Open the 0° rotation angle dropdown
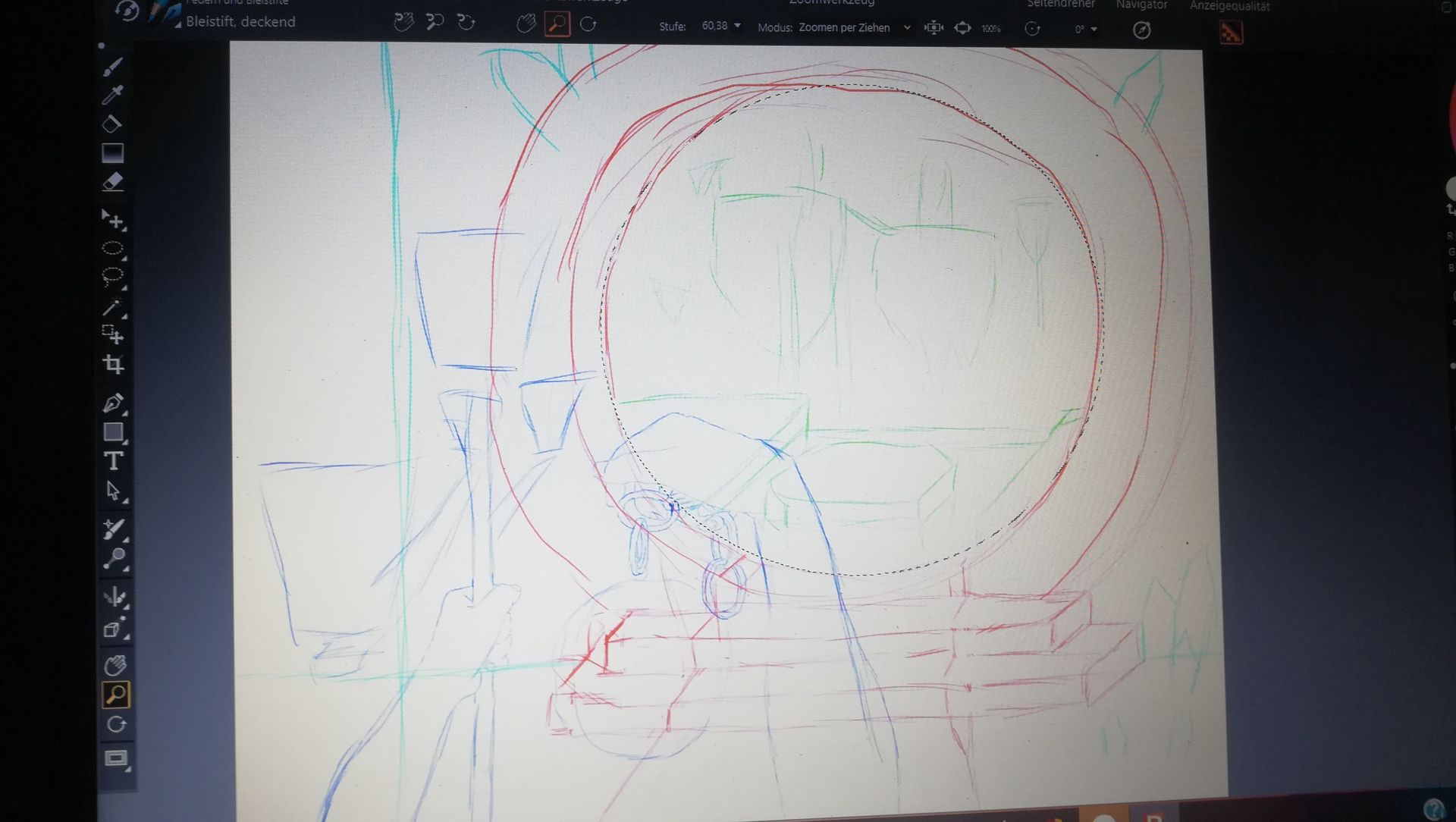1456x822 pixels. click(x=1094, y=30)
